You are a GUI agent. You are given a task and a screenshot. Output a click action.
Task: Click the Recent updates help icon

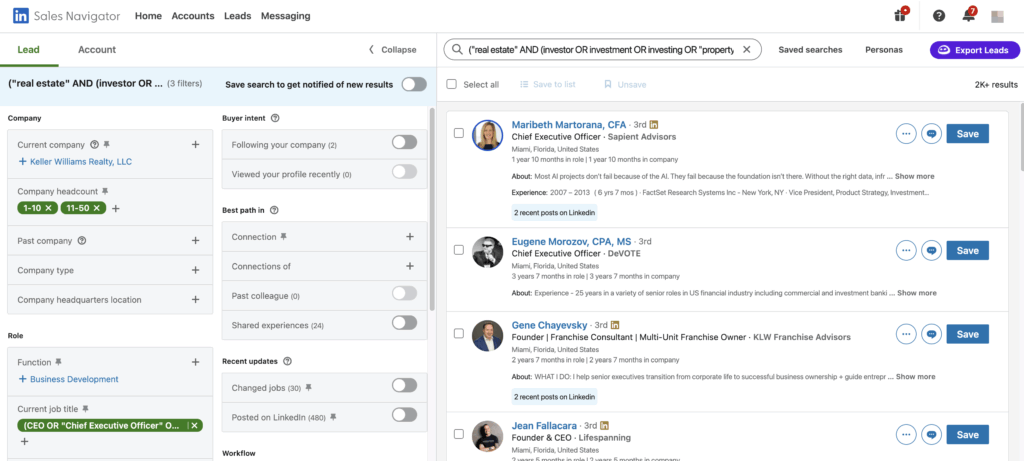click(x=287, y=361)
